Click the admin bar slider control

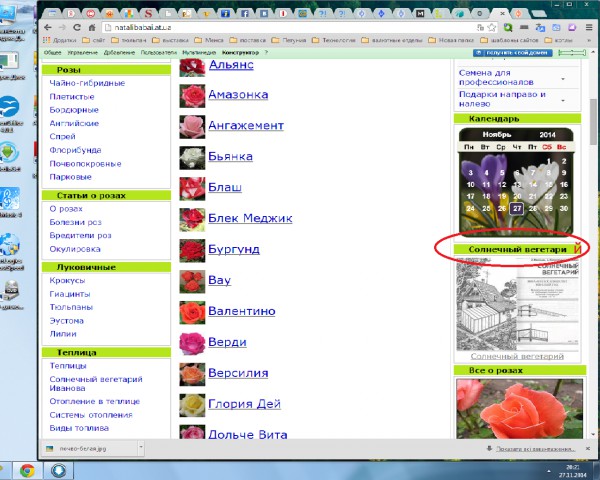[572, 52]
